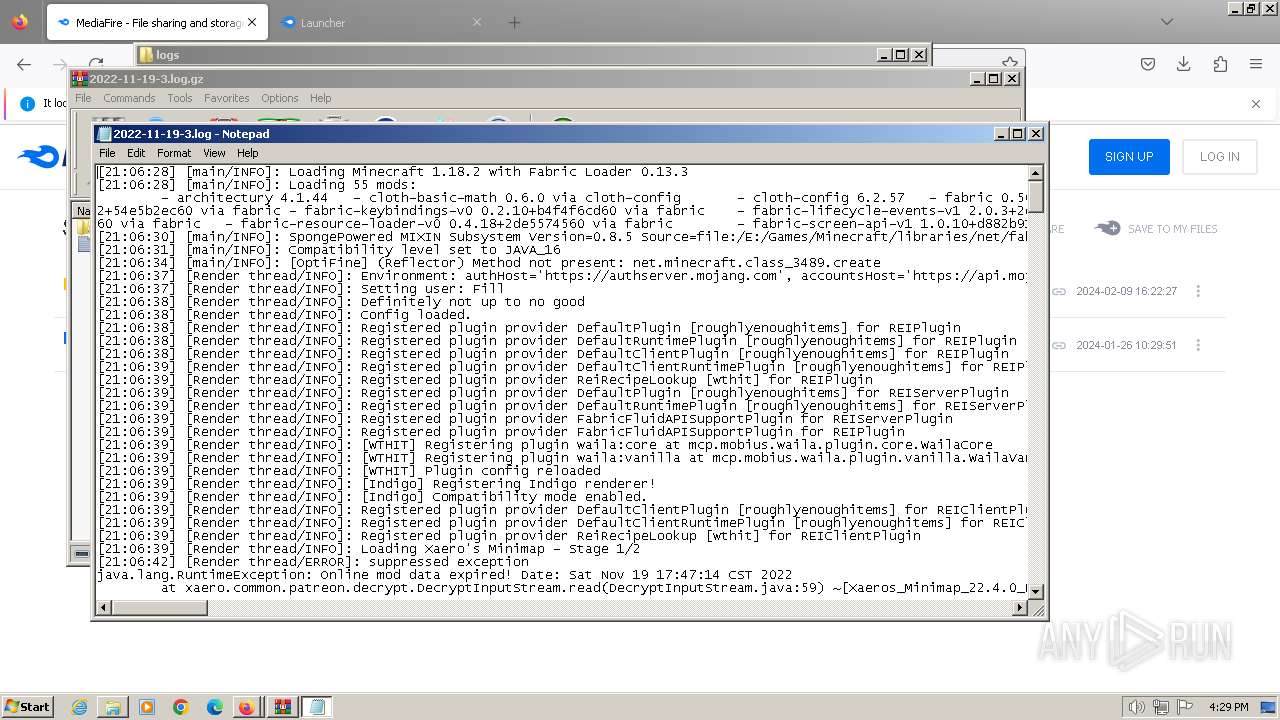Open a new browser tab
Image resolution: width=1280 pixels, height=720 pixels.
[514, 22]
